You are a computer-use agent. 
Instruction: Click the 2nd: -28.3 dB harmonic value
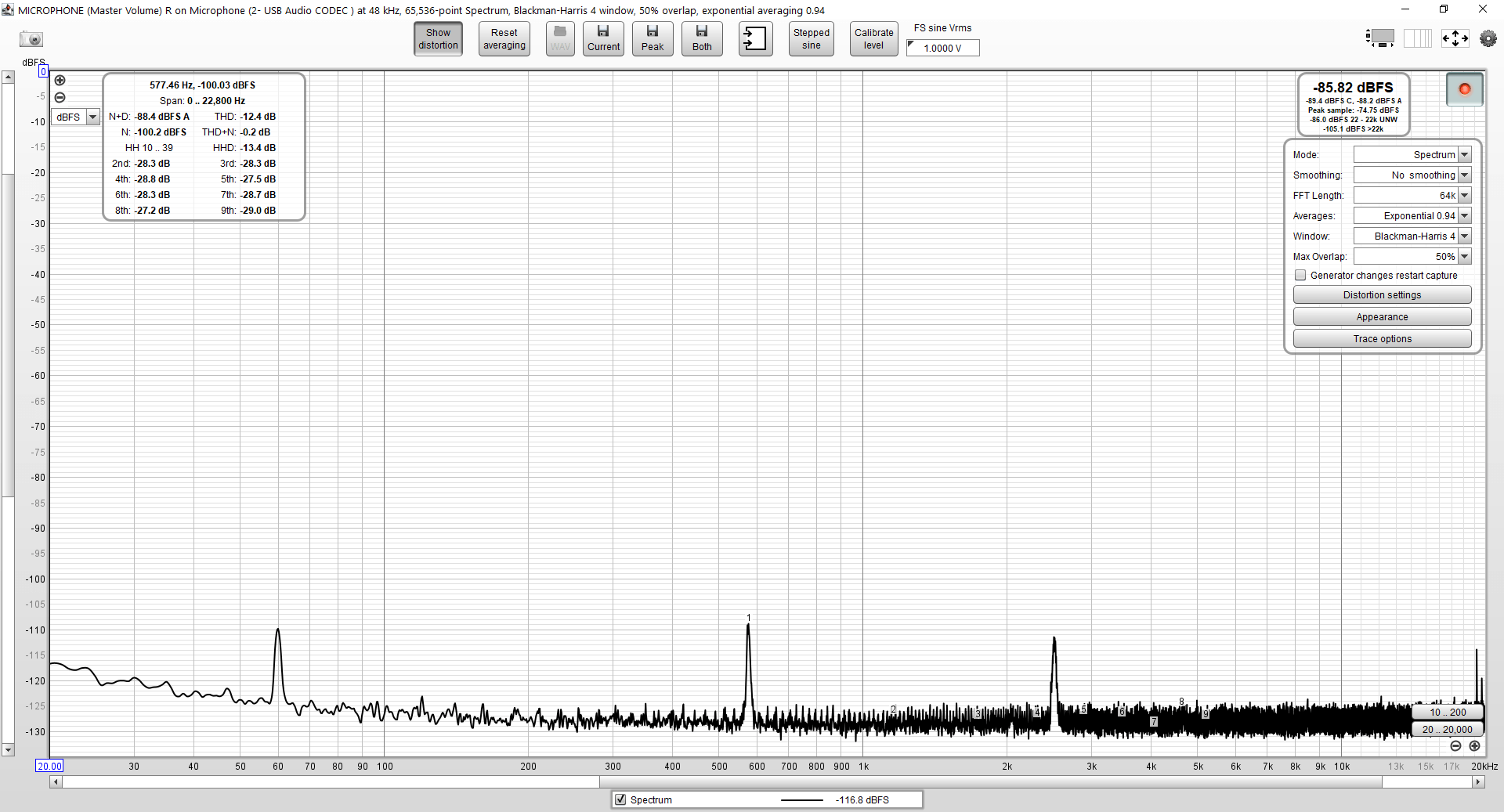pos(141,164)
